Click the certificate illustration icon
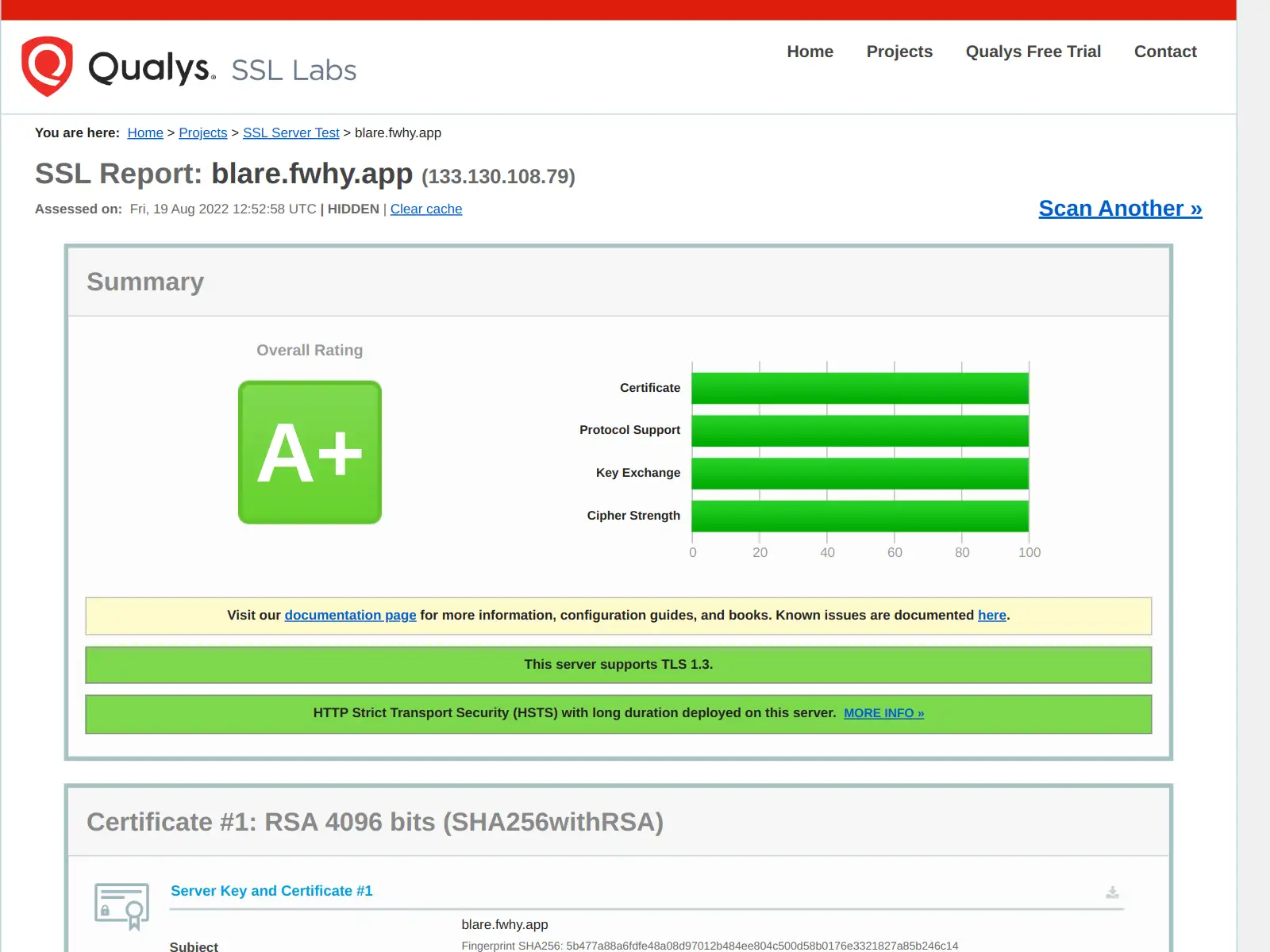 click(x=121, y=906)
